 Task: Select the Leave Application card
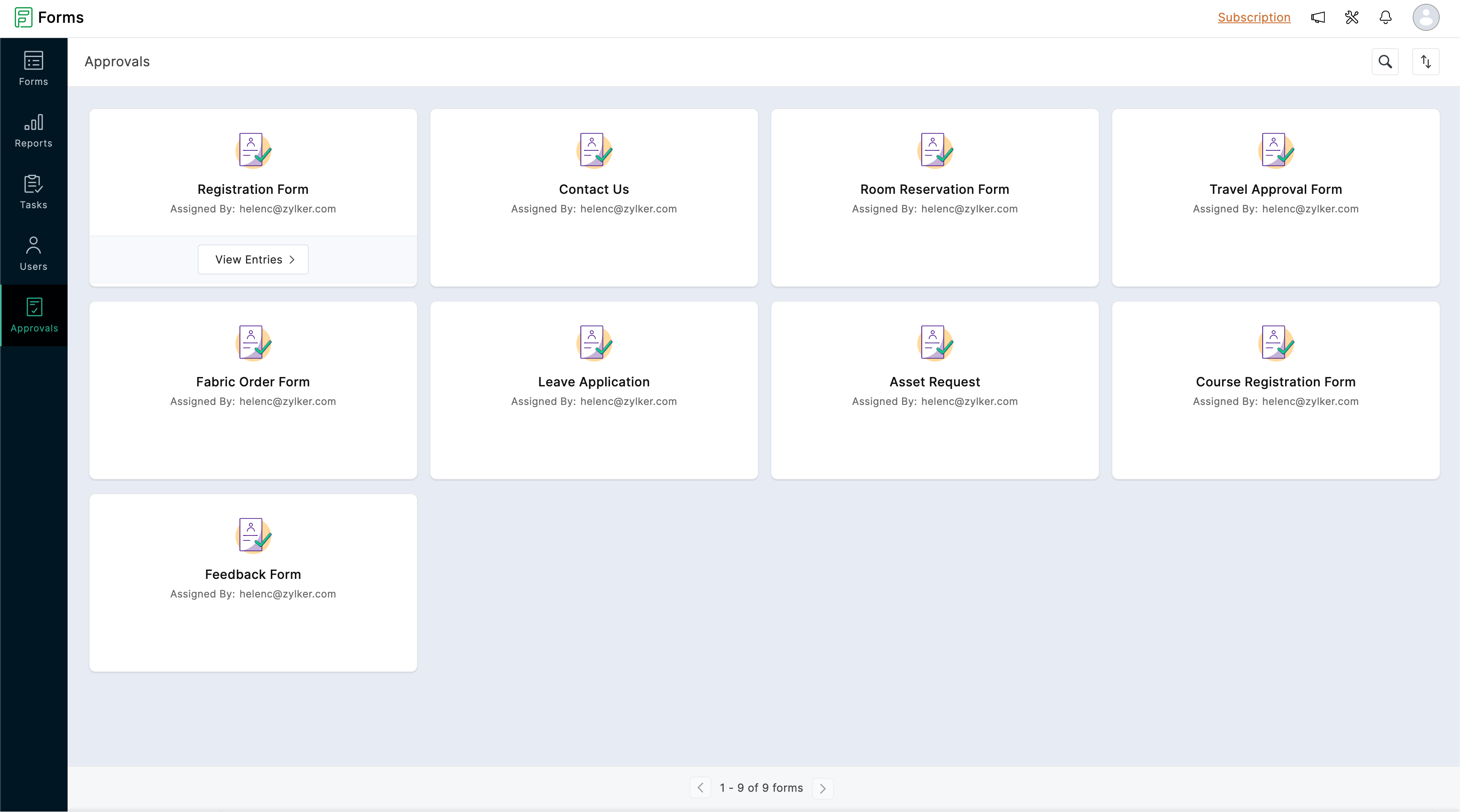(594, 382)
